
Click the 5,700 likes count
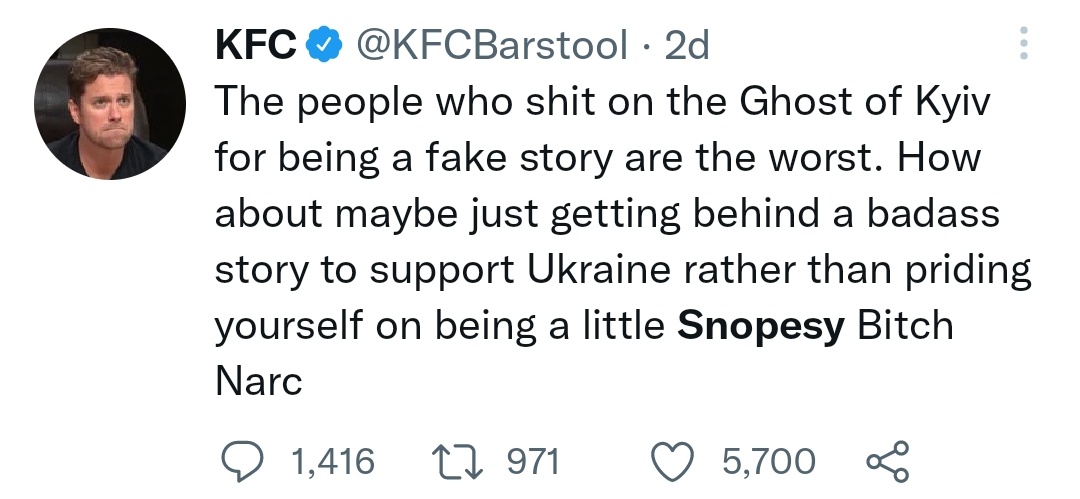tap(769, 461)
